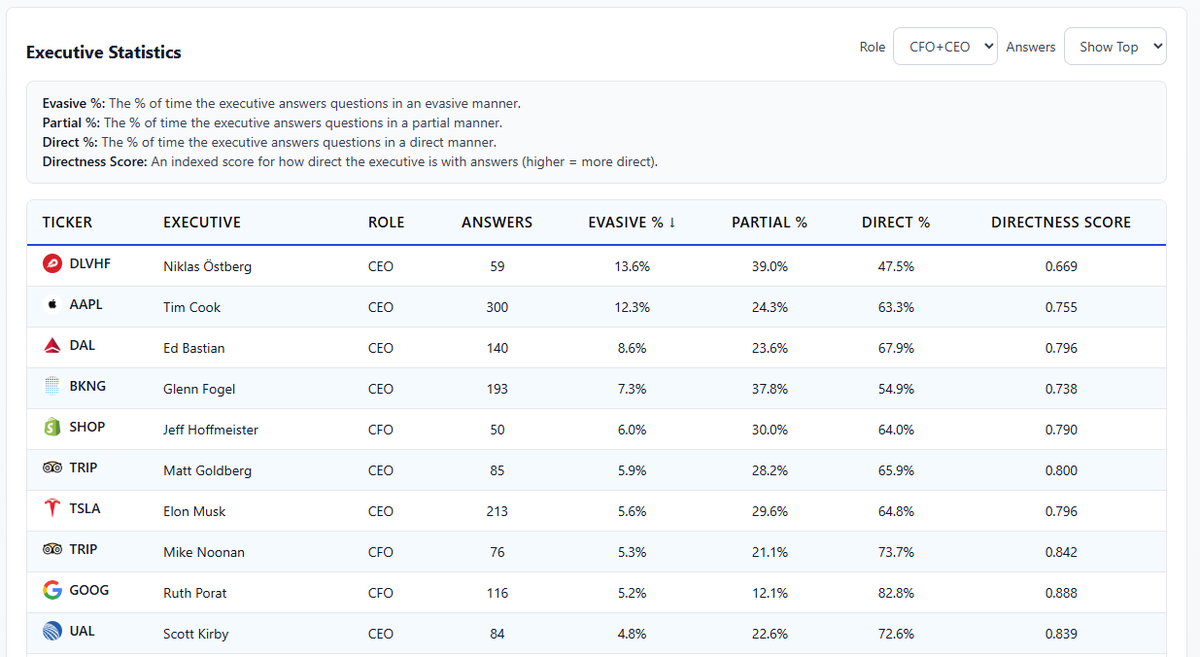Click the Shopify logo beside SHOP
Viewport: 1200px width, 657px height.
click(52, 427)
